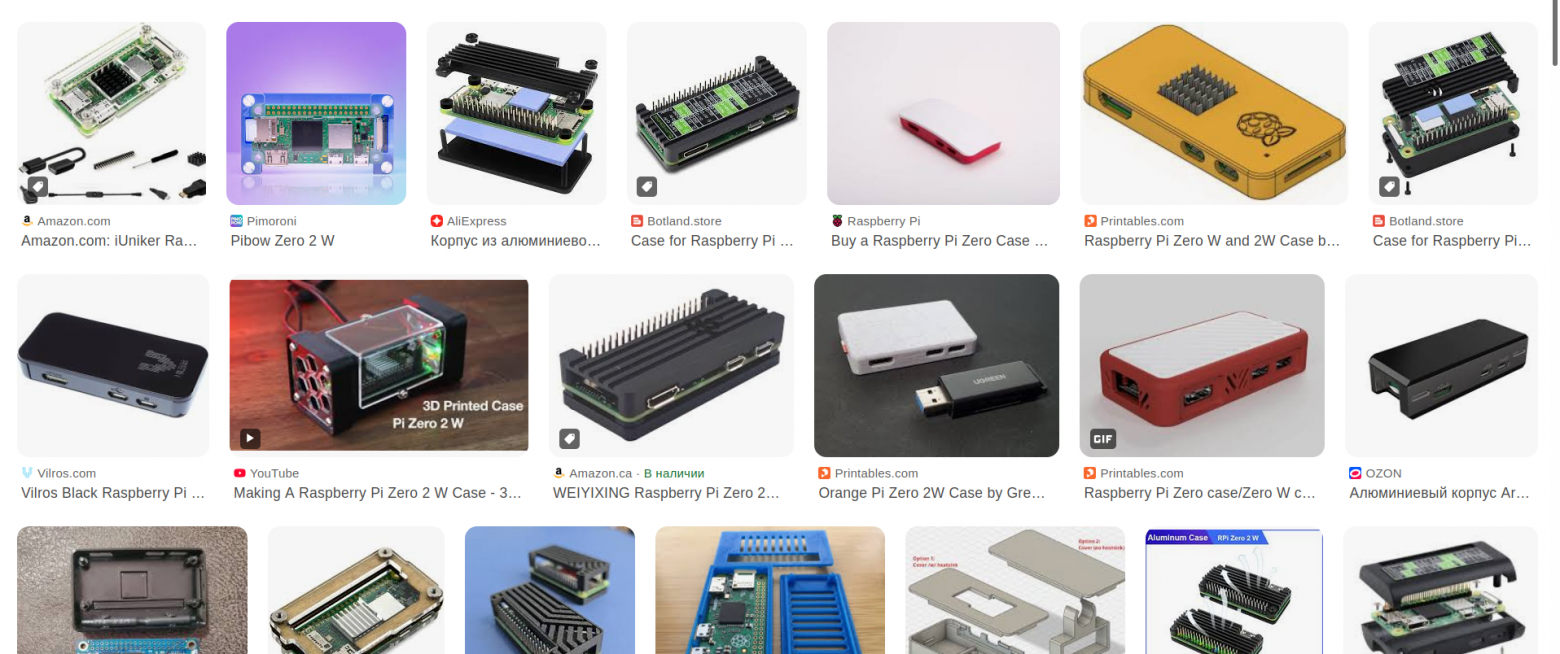Open the white and red official case image
The width and height of the screenshot is (1560, 654).
pyautogui.click(x=943, y=113)
